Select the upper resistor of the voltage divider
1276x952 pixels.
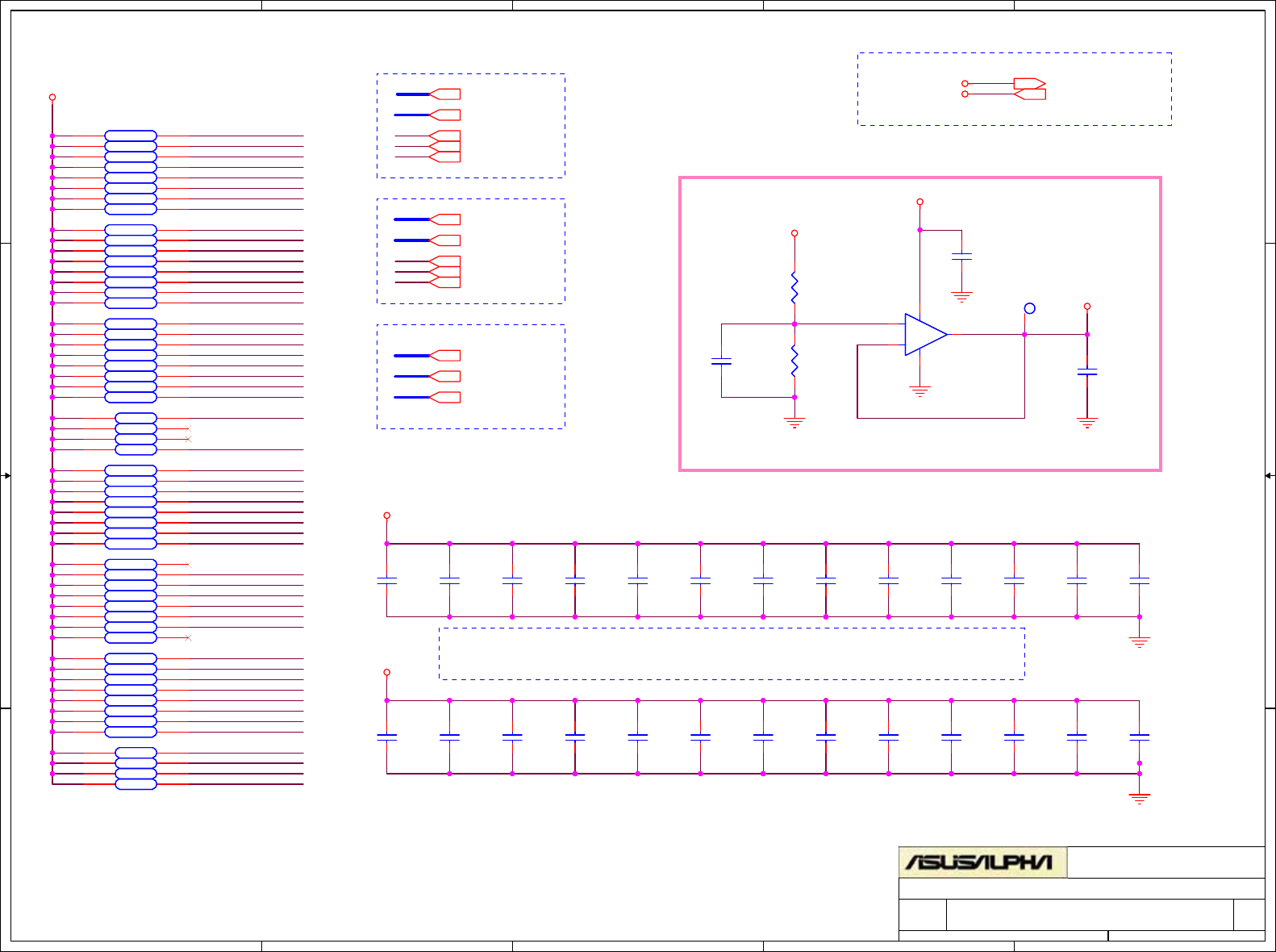794,287
